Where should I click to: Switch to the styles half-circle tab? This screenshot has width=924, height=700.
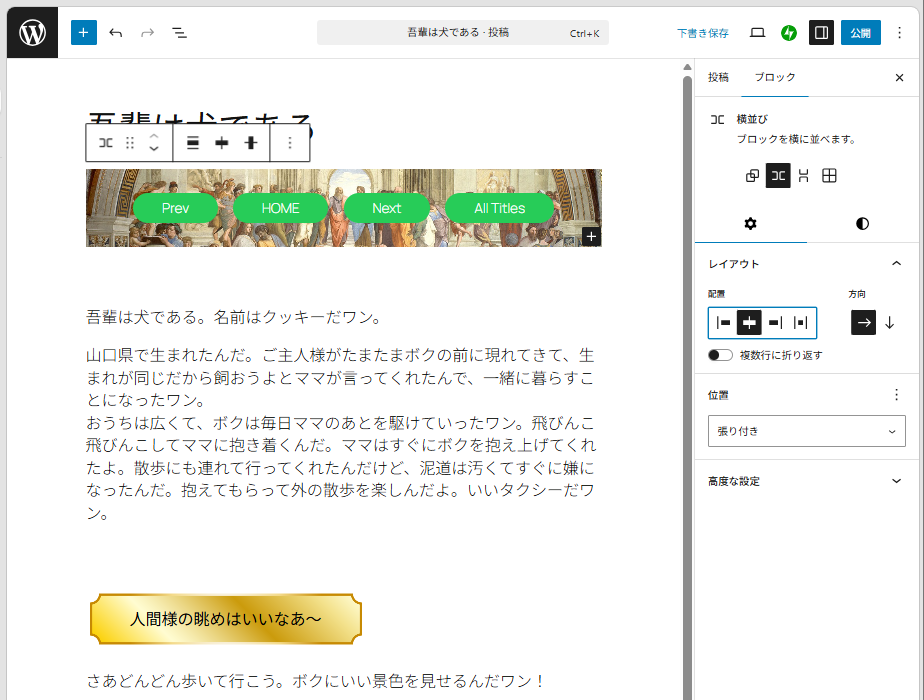pyautogui.click(x=862, y=223)
